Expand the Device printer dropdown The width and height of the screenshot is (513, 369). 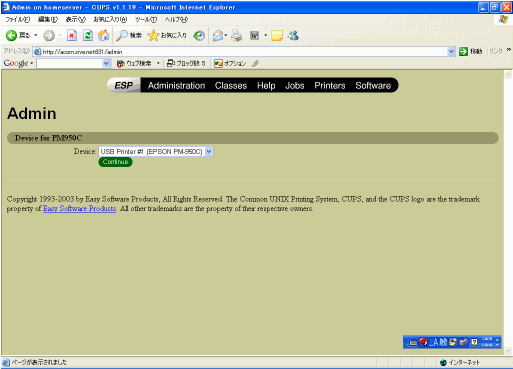209,152
